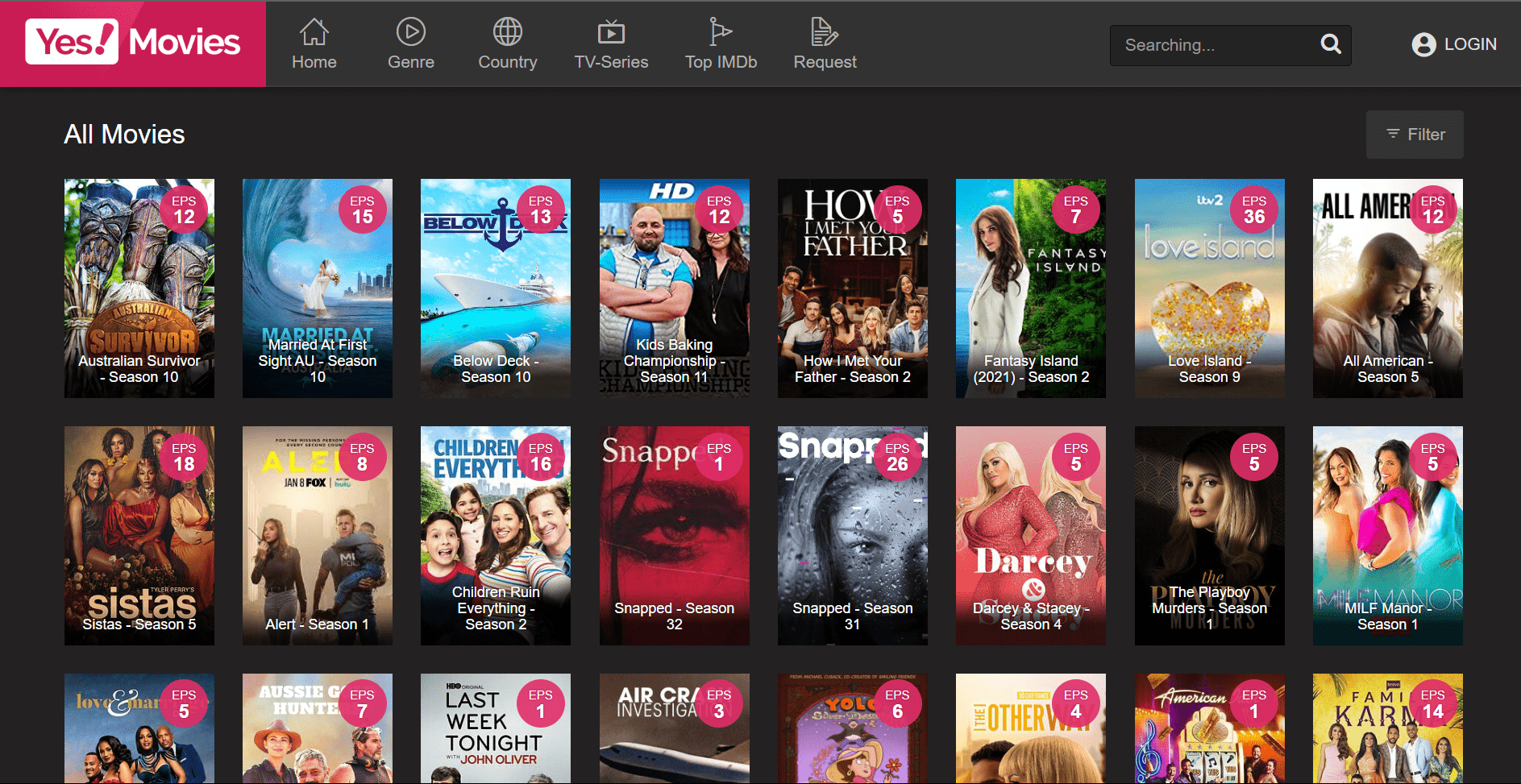Open Snapped - Season 32 poster
Screen dimensions: 1521x784
[x=674, y=535]
